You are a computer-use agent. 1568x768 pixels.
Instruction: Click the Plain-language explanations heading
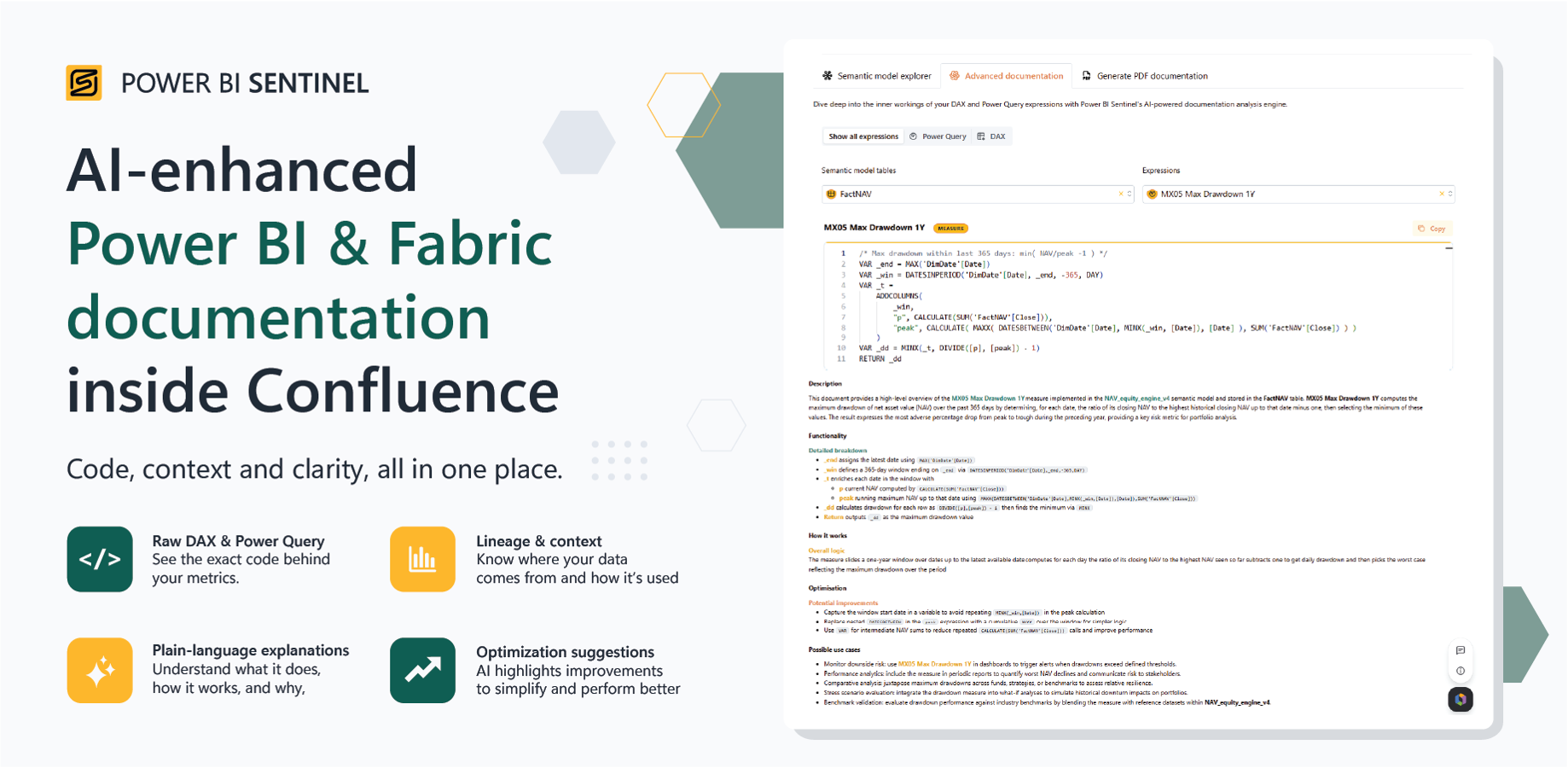coord(250,650)
